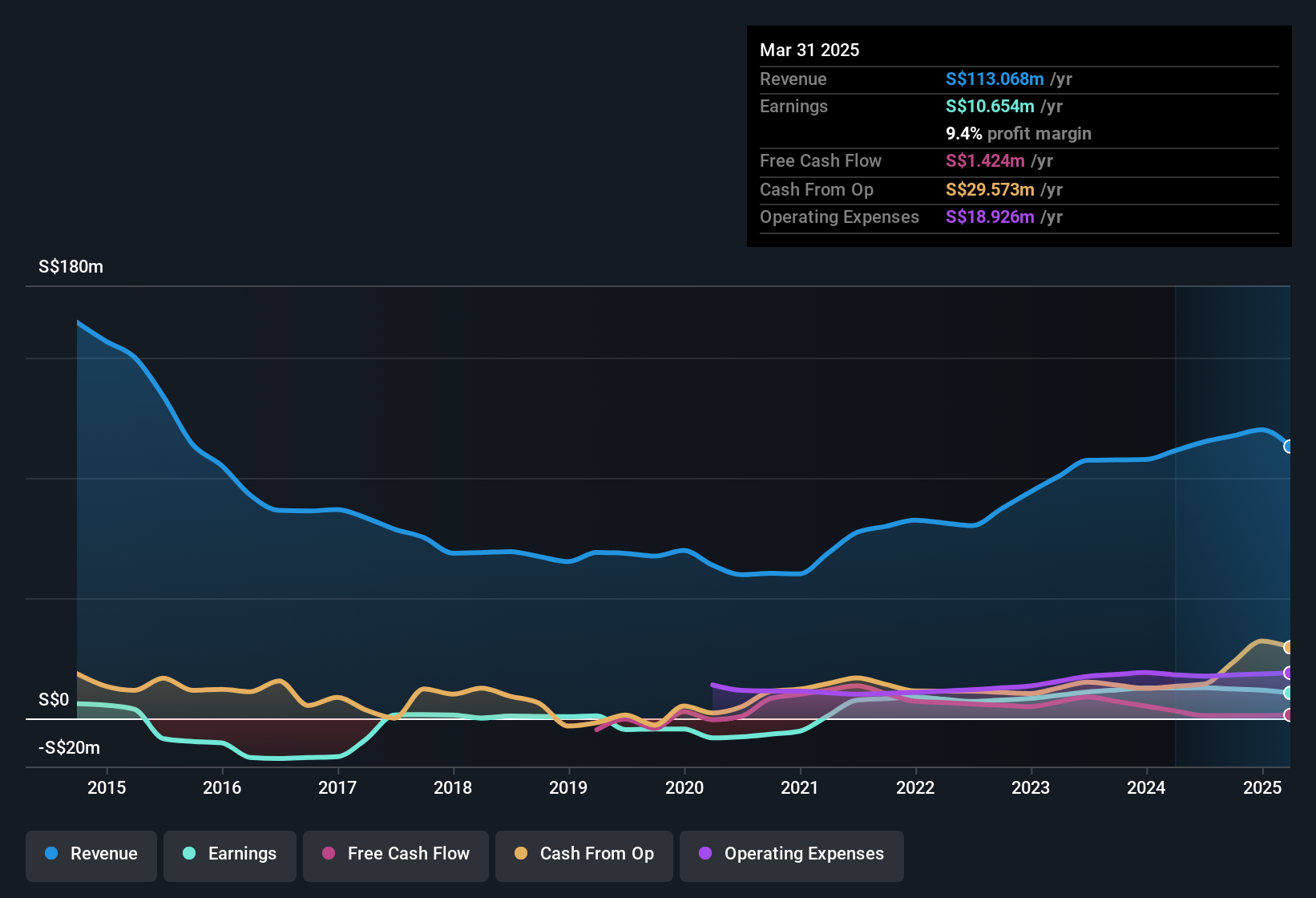Toggle the Revenue series in the legend
This screenshot has height=898, width=1316.
[x=91, y=854]
